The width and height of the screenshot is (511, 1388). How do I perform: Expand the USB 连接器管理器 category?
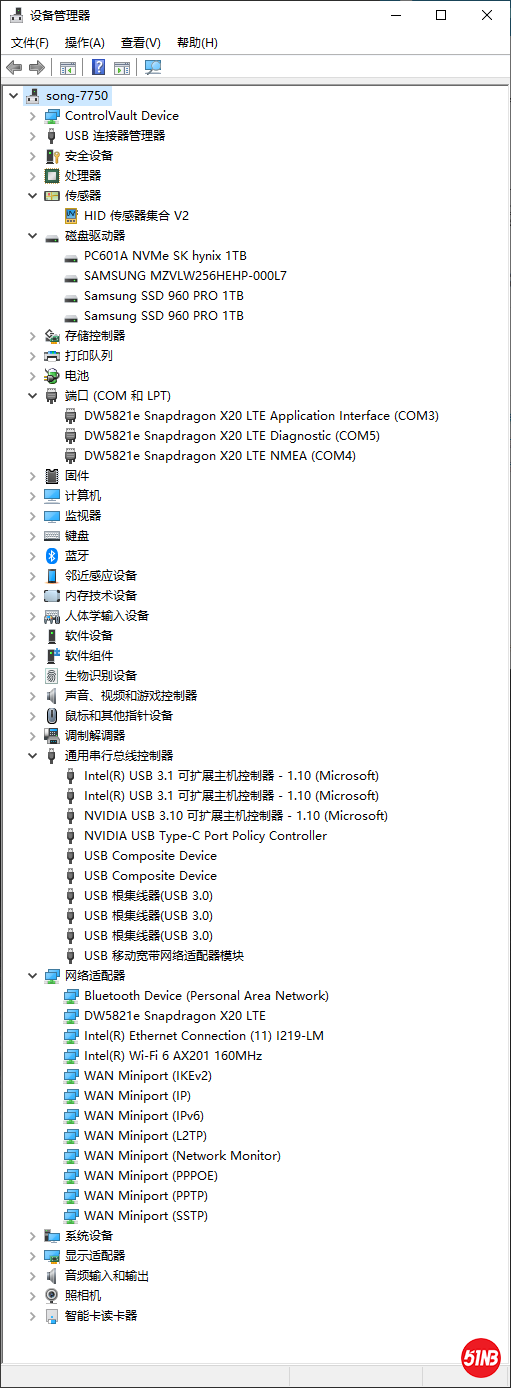(x=32, y=136)
